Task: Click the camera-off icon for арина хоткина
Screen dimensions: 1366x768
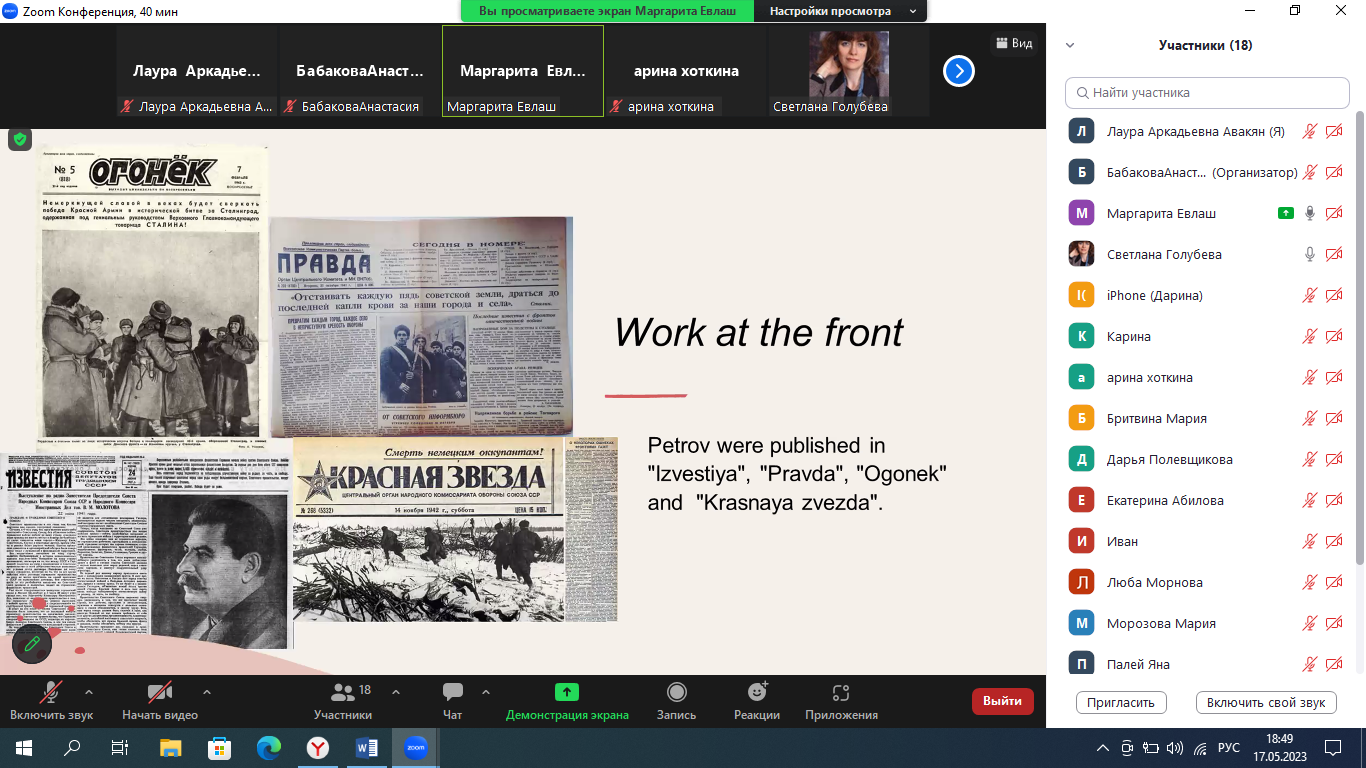Action: [x=1334, y=377]
